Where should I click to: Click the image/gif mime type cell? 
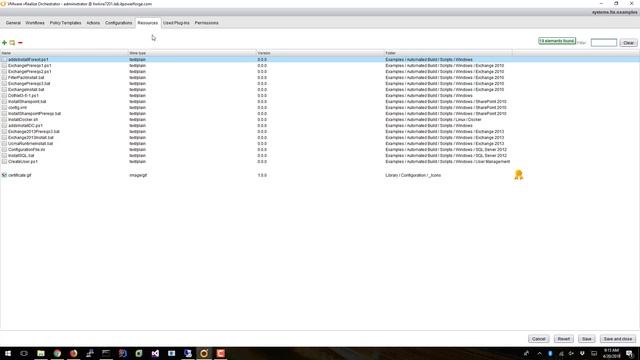pos(138,175)
